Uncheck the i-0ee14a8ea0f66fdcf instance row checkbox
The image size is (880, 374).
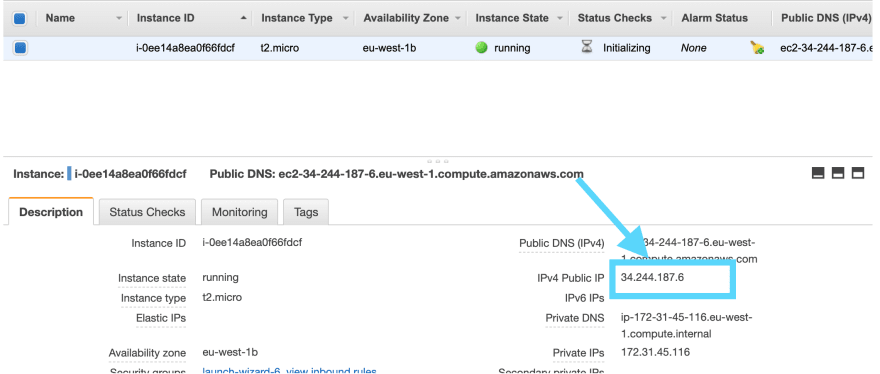pos(20,48)
